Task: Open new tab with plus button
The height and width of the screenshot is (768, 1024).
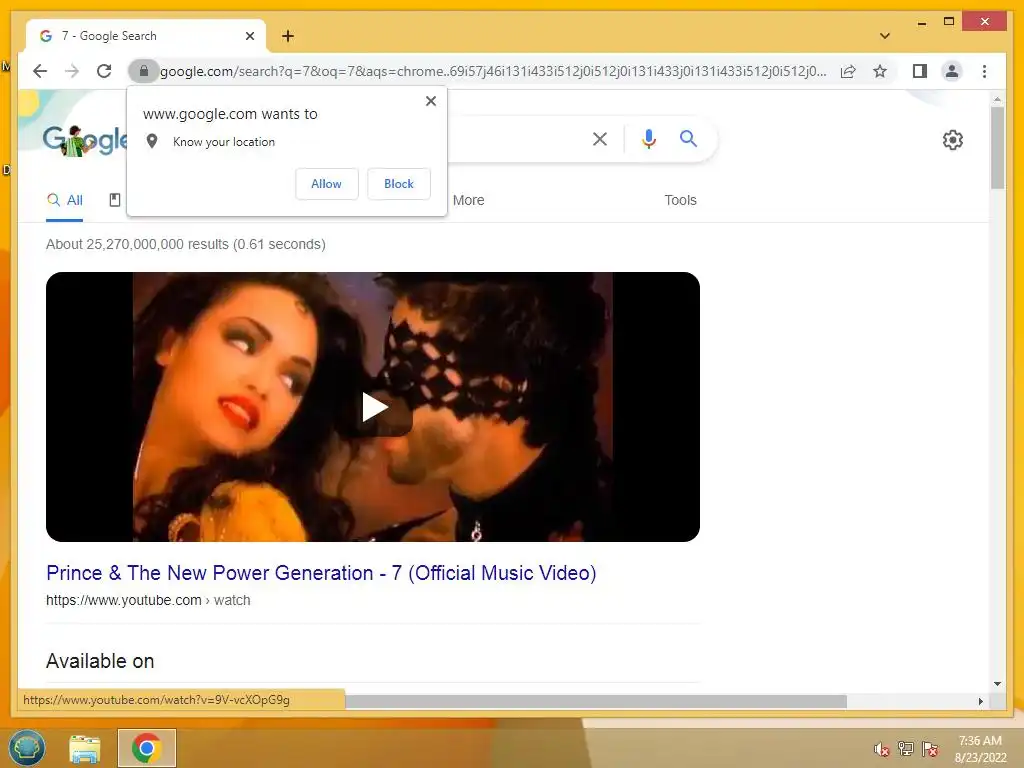Action: (x=287, y=36)
